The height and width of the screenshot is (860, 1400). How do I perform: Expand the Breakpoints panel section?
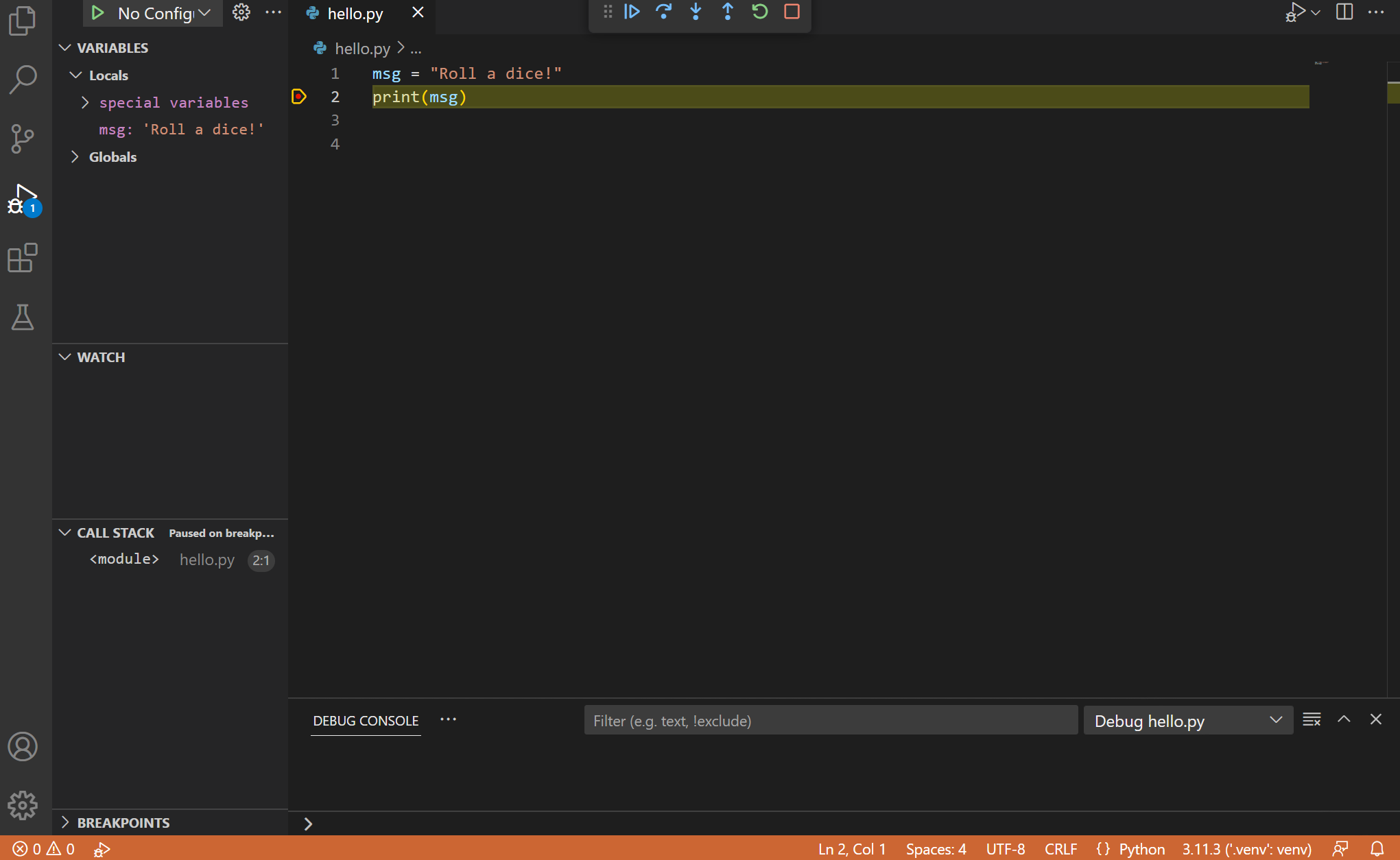coord(66,822)
